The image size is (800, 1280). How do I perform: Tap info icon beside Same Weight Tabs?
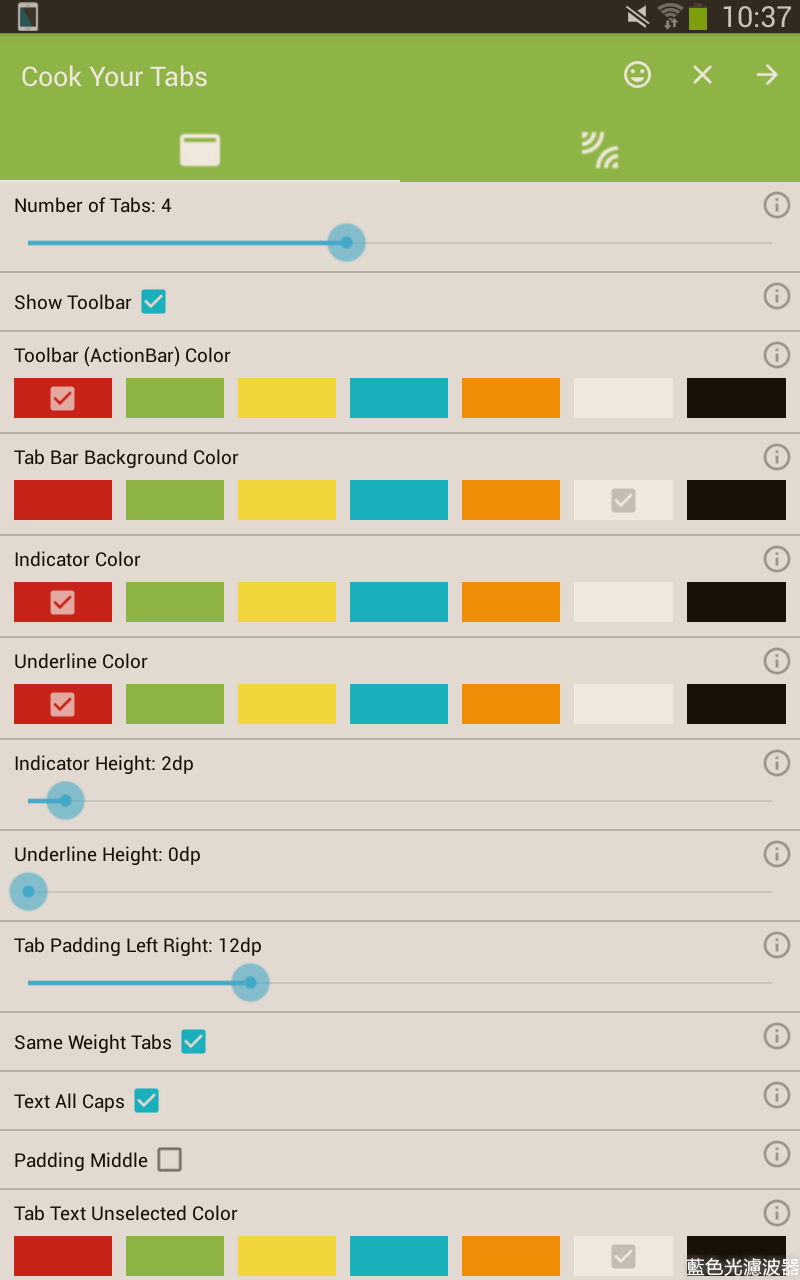click(x=777, y=1036)
